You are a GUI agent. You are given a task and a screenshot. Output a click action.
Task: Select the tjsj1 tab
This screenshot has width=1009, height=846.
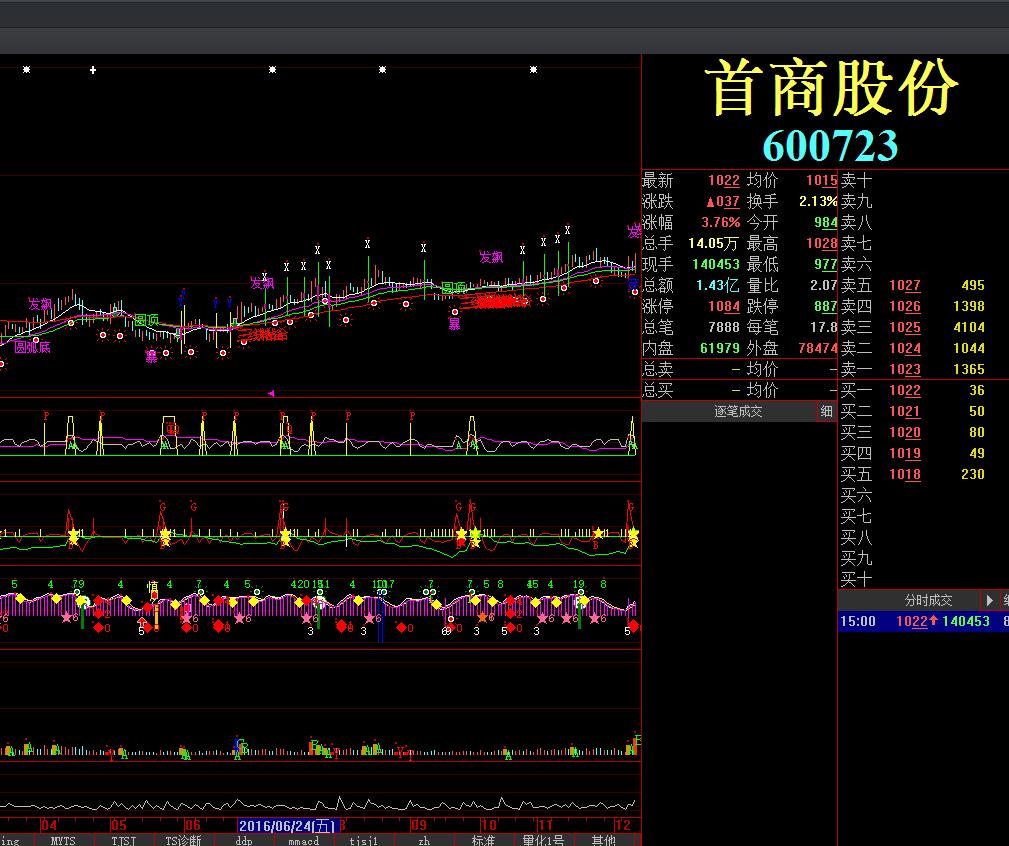[x=364, y=840]
